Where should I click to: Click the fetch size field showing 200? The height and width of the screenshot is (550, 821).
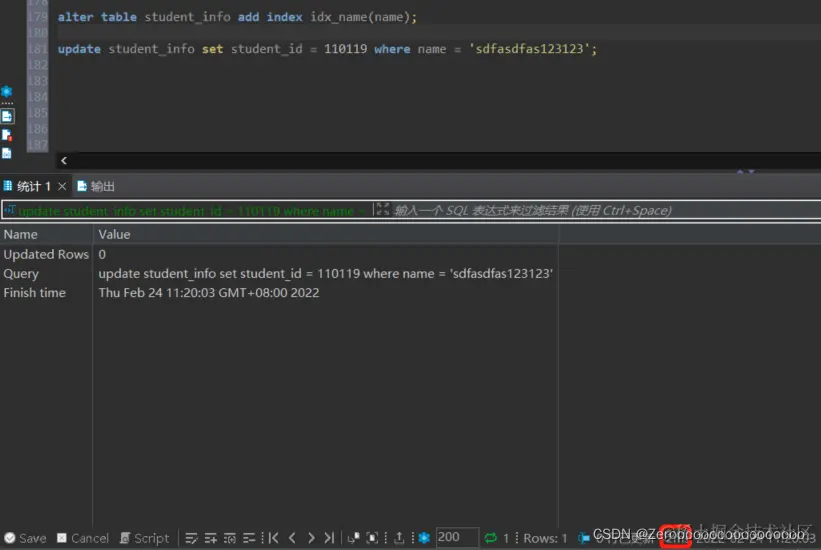(x=457, y=537)
